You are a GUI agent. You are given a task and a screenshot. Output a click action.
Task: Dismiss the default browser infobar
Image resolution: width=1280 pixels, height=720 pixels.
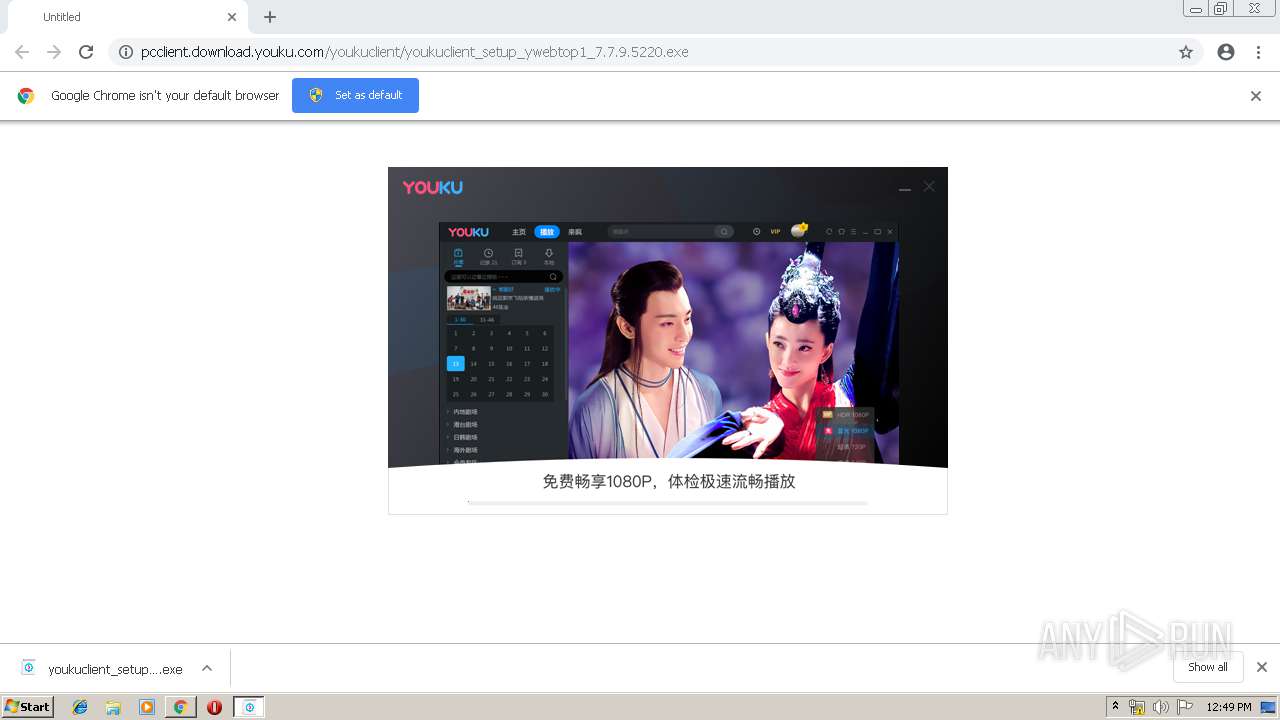[1256, 96]
